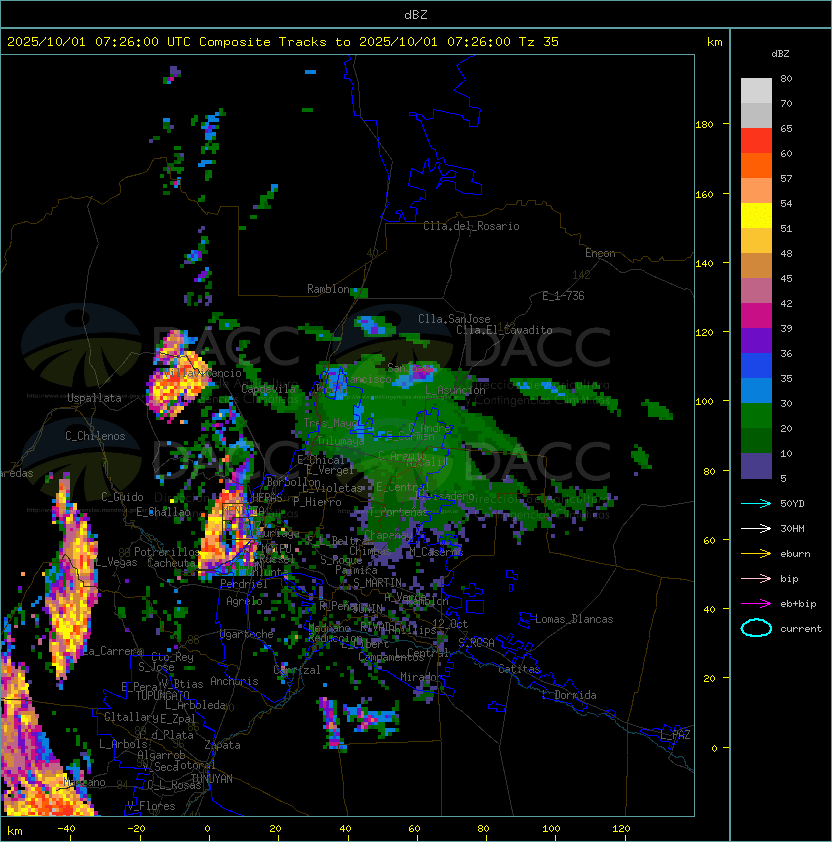Select the magenta swatch in dBZ scale
The image size is (832, 842).
(756, 316)
